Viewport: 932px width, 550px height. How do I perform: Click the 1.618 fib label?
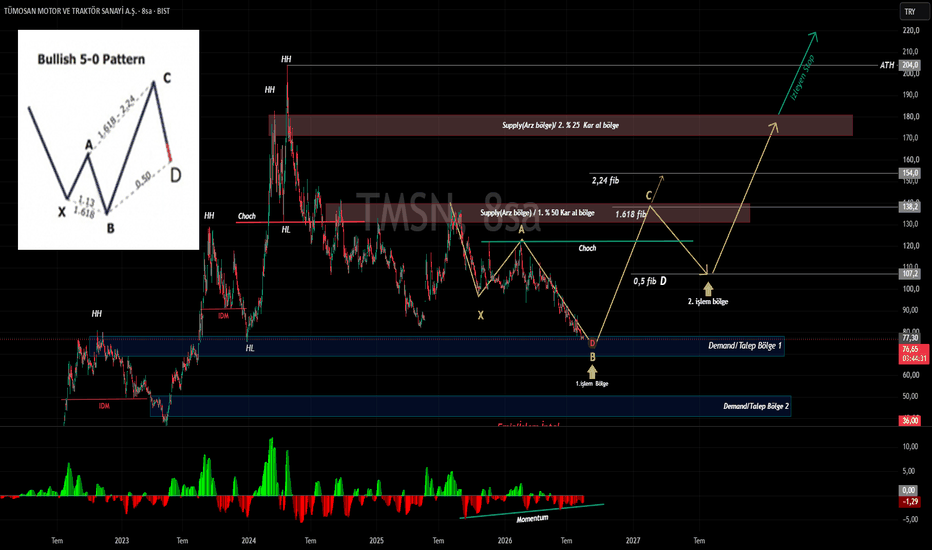[x=631, y=214]
